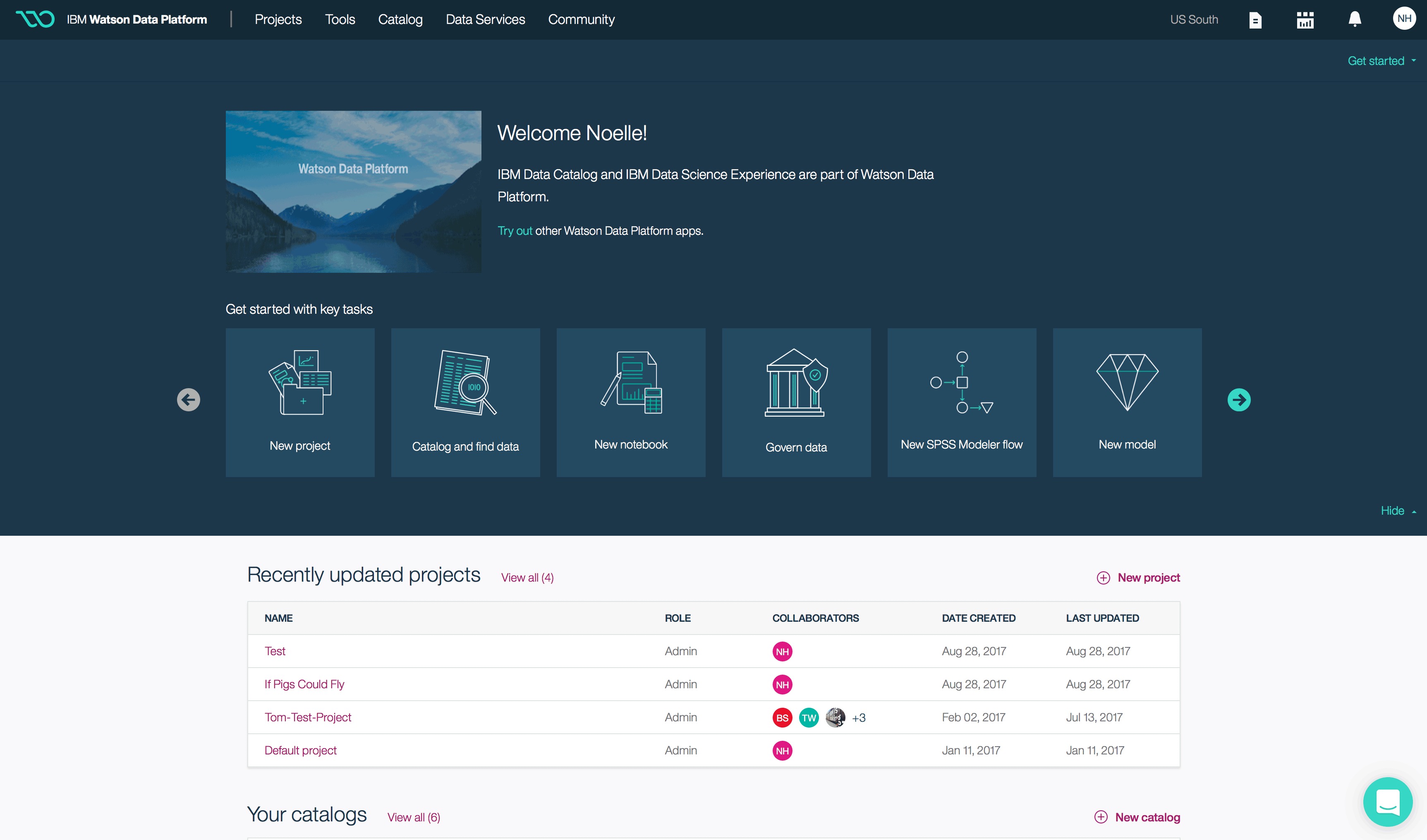1427x840 pixels.
Task: Click the COLLABORATORS column header
Action: [x=815, y=618]
